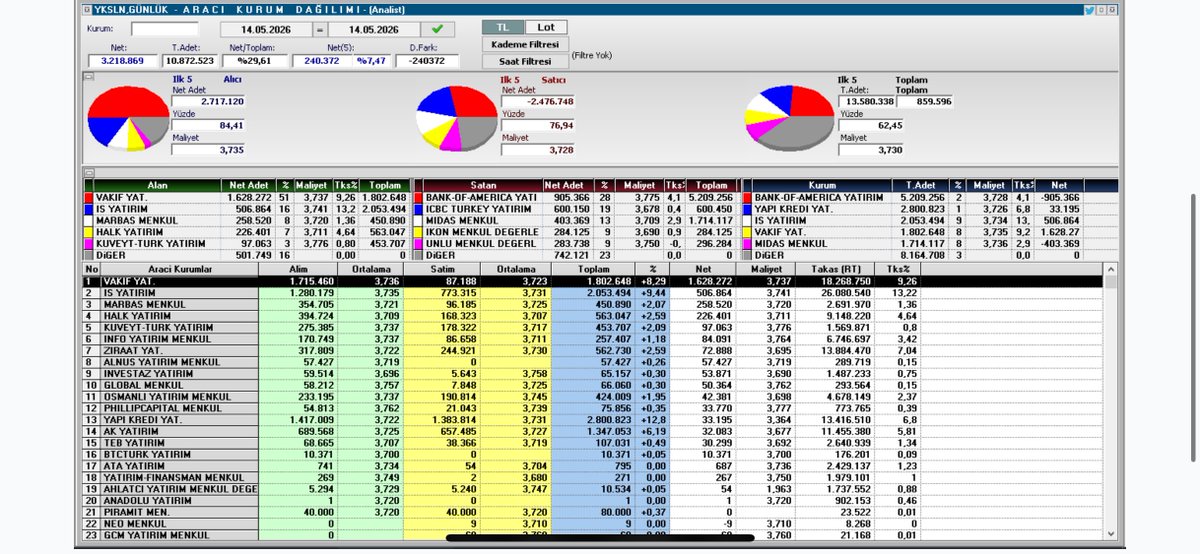
Task: Select MARBAS MENKUL row in main table
Action: (x=592, y=304)
